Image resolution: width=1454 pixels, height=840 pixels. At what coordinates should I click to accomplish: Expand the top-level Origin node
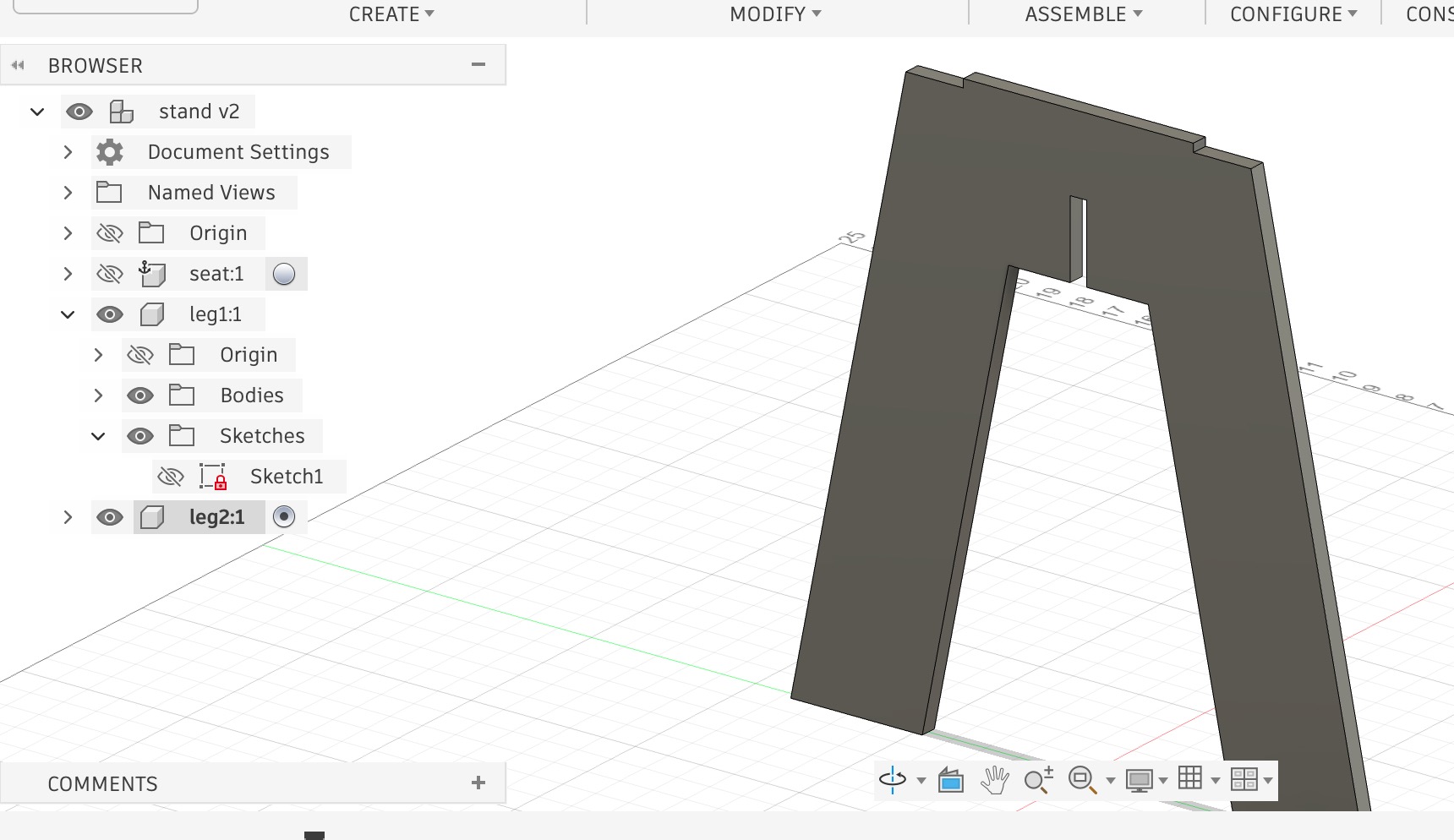pyautogui.click(x=68, y=233)
